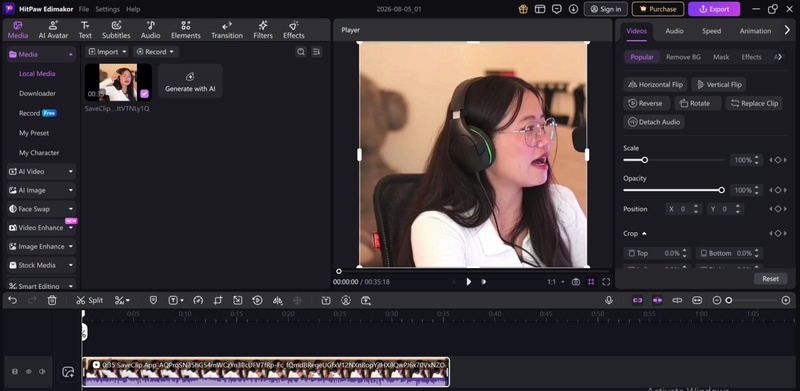Open the feedback message icon in title bar
Viewport: 800px width, 391px height.
[x=557, y=9]
